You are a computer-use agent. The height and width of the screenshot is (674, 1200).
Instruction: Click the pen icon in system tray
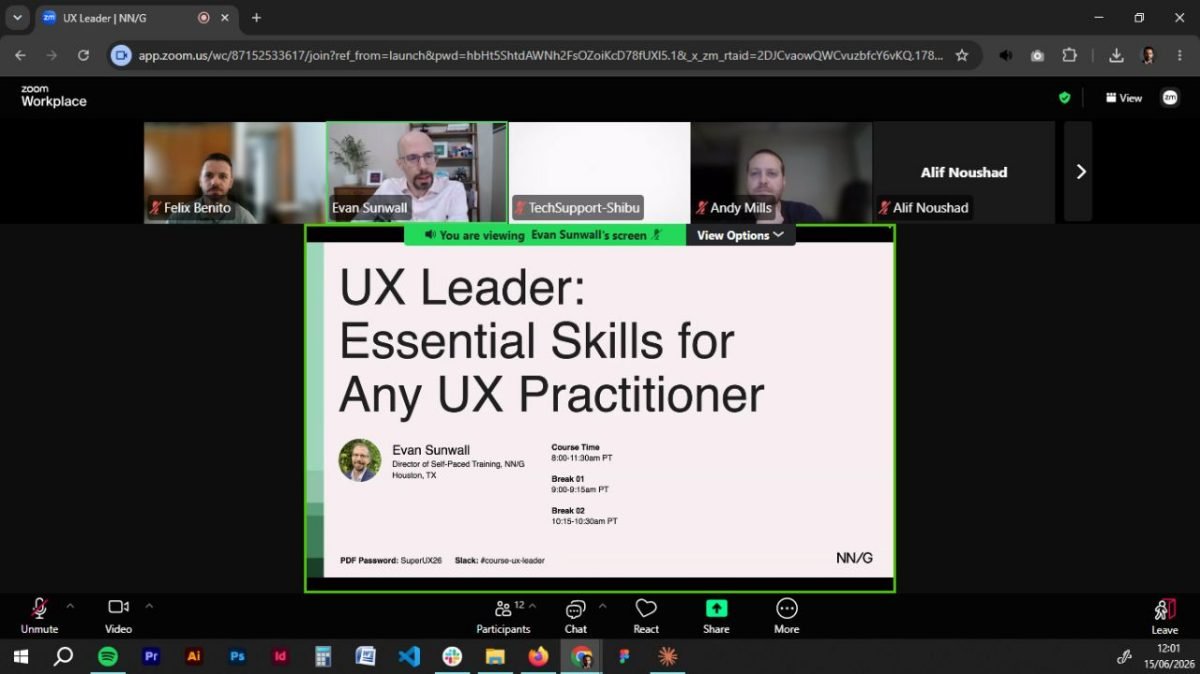point(1123,657)
